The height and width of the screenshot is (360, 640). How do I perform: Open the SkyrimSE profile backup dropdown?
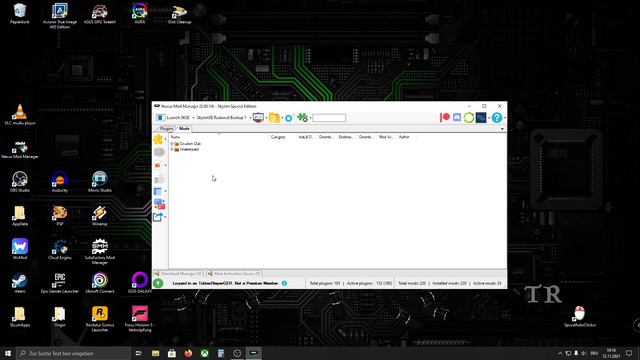(250, 118)
